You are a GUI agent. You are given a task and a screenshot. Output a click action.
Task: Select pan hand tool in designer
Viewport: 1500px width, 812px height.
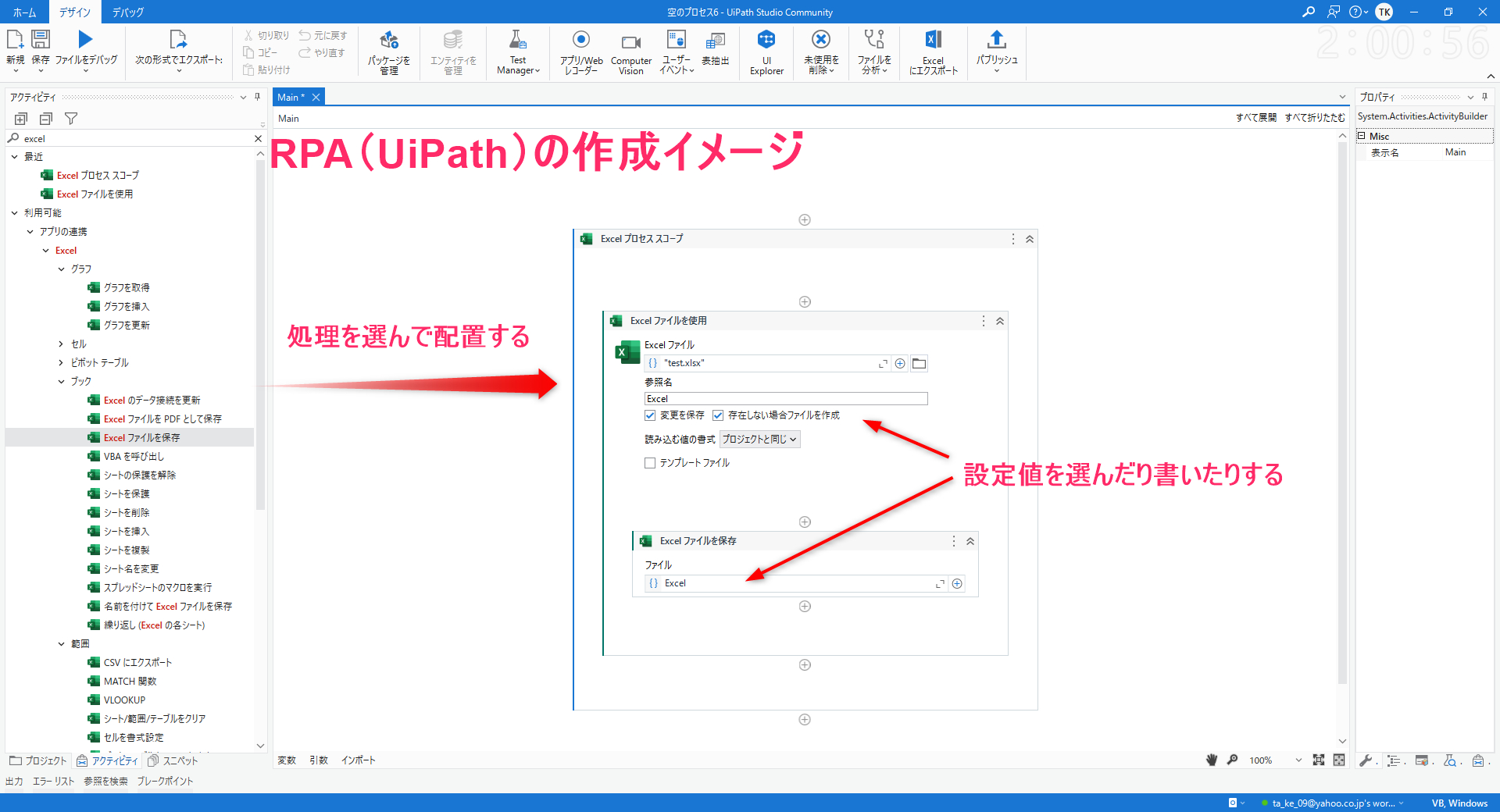tap(1212, 760)
